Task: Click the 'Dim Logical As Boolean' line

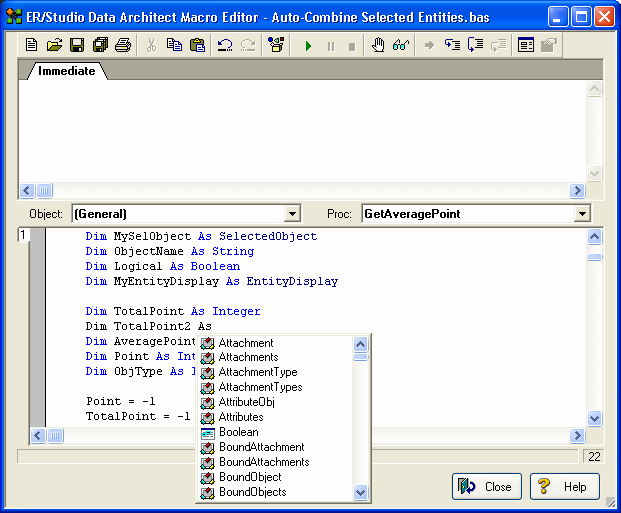Action: tap(162, 266)
